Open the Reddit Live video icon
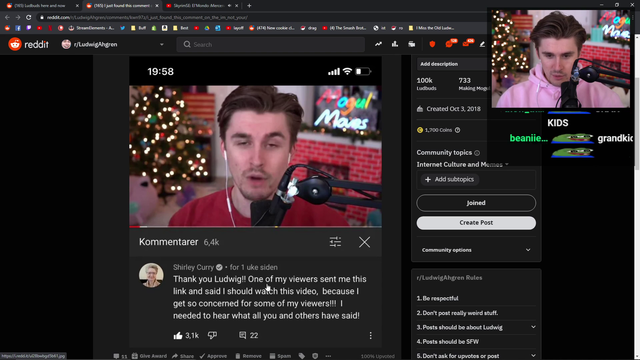The image size is (640, 360). click(x=411, y=44)
